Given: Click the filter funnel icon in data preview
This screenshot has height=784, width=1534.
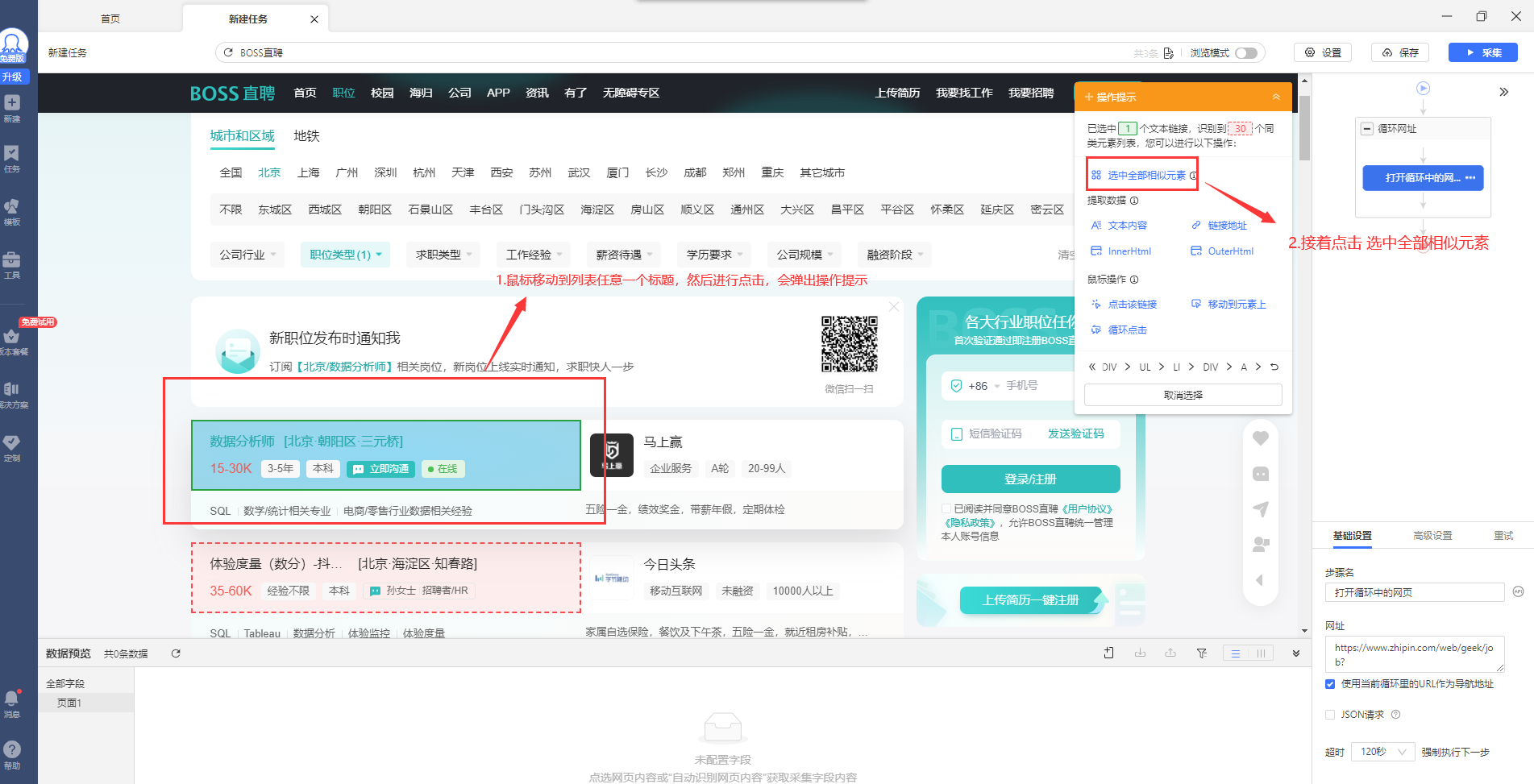Looking at the screenshot, I should point(1202,653).
